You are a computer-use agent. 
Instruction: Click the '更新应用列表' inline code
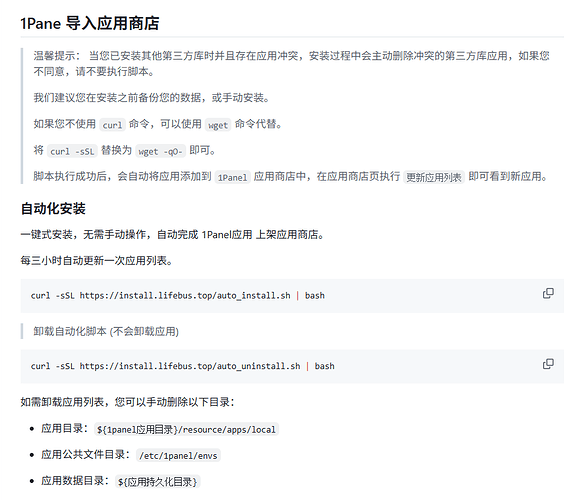pos(434,177)
